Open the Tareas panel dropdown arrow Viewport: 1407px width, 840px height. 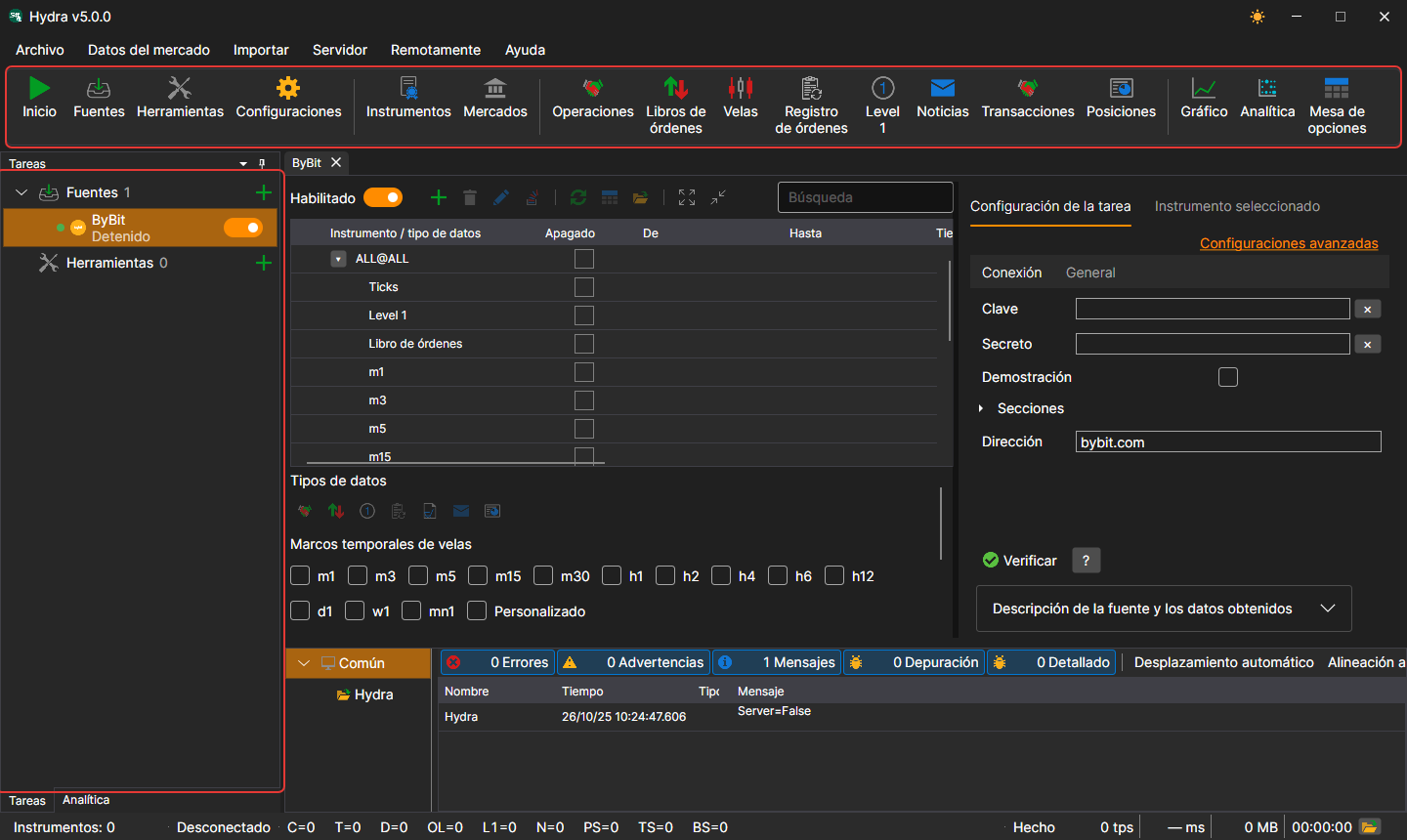pyautogui.click(x=243, y=164)
